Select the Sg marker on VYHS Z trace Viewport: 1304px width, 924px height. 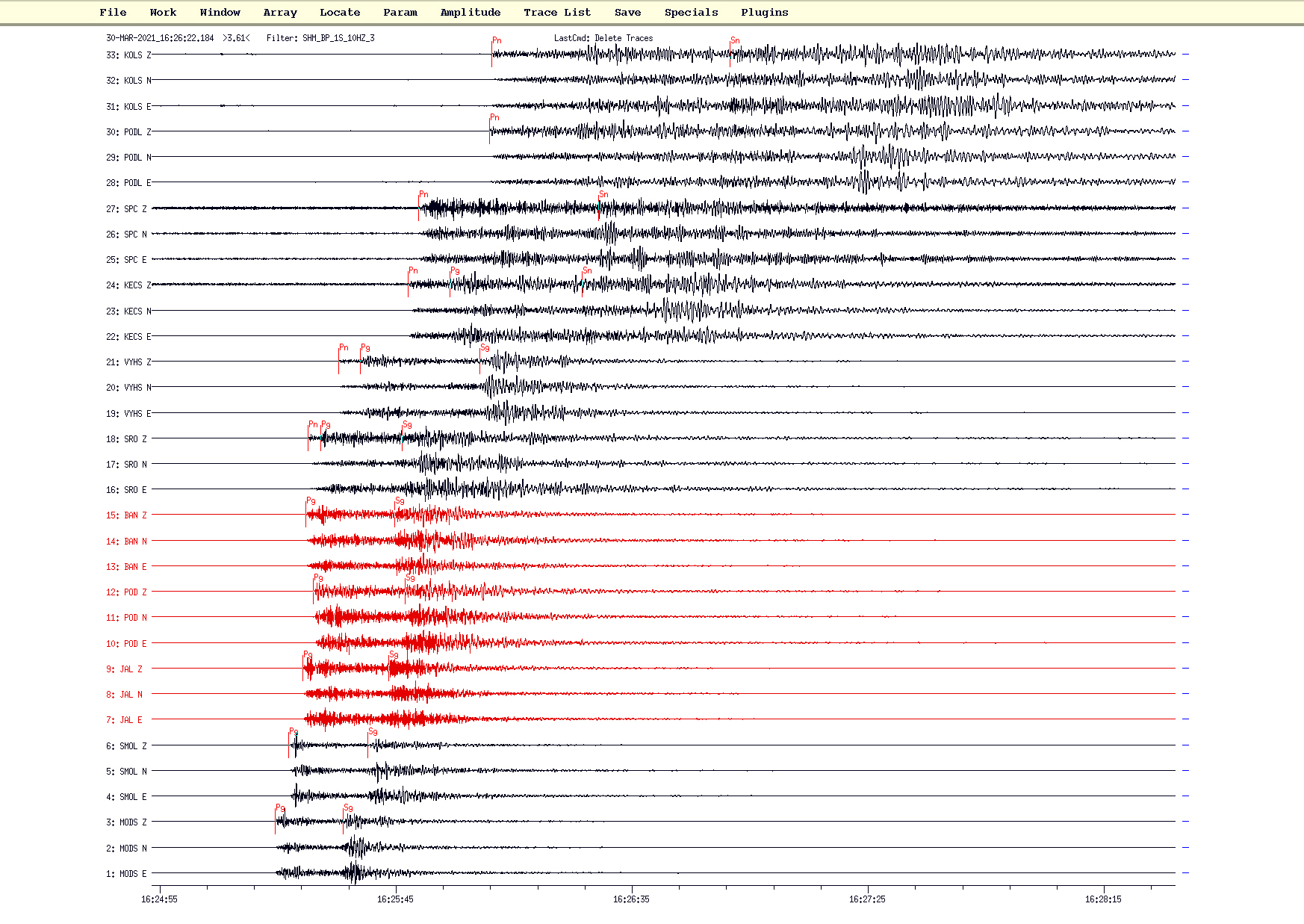(484, 348)
